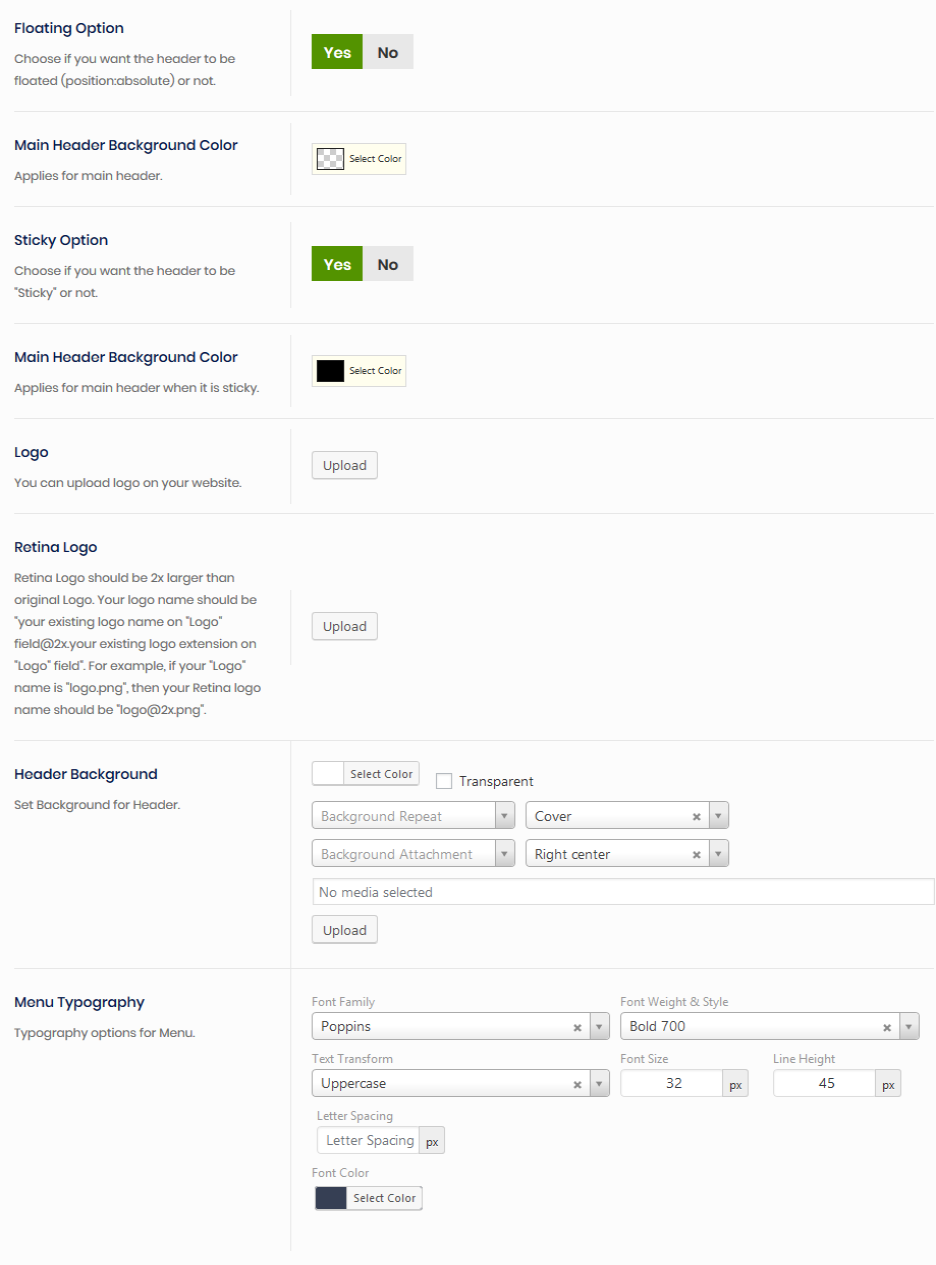Enable the Transparent checkbox
Viewport: 936px width, 1265px height.
coord(444,782)
